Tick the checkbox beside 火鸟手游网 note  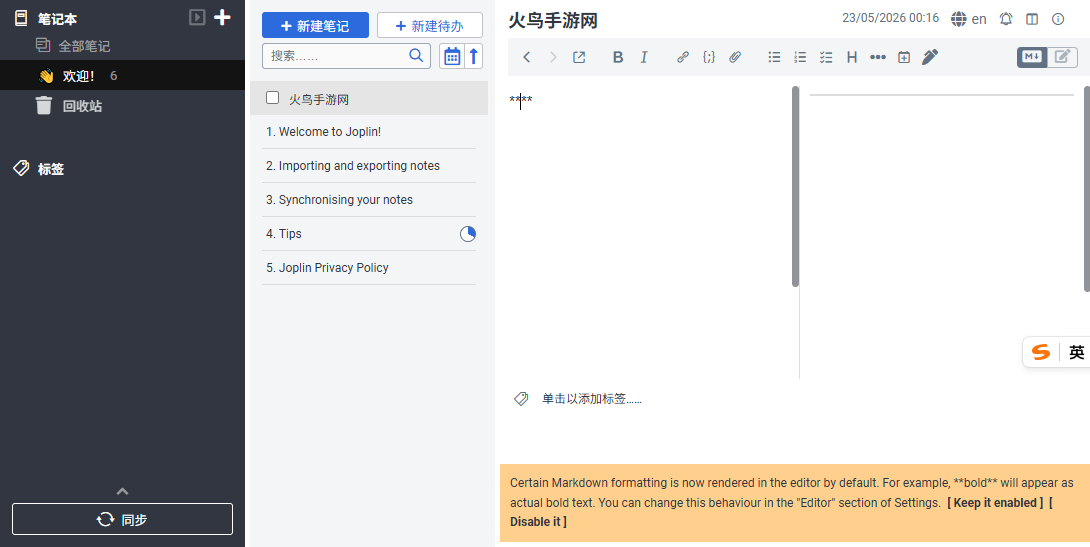tap(272, 98)
